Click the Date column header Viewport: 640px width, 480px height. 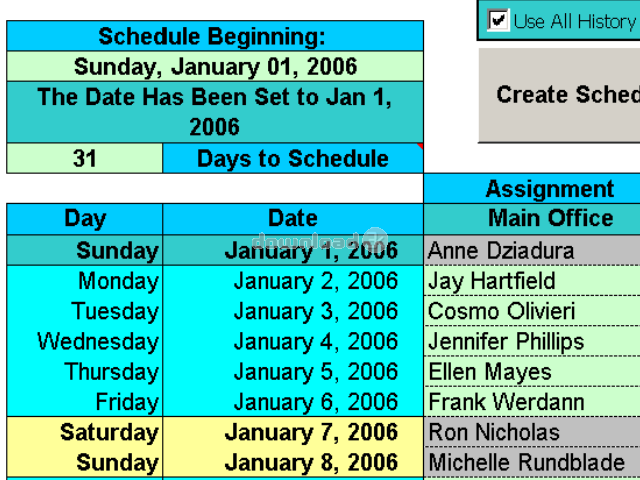click(293, 219)
